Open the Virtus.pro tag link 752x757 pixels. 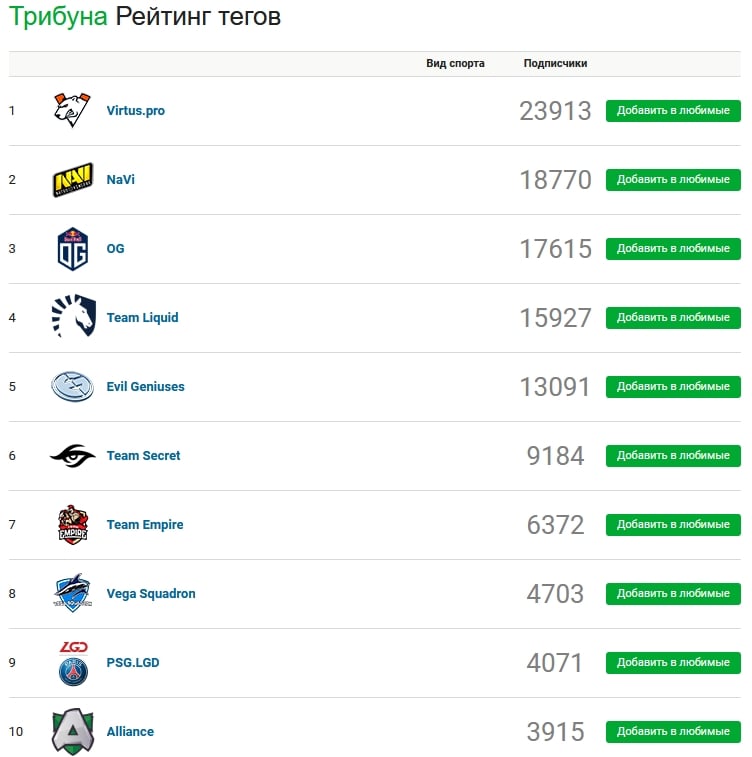[x=135, y=111]
